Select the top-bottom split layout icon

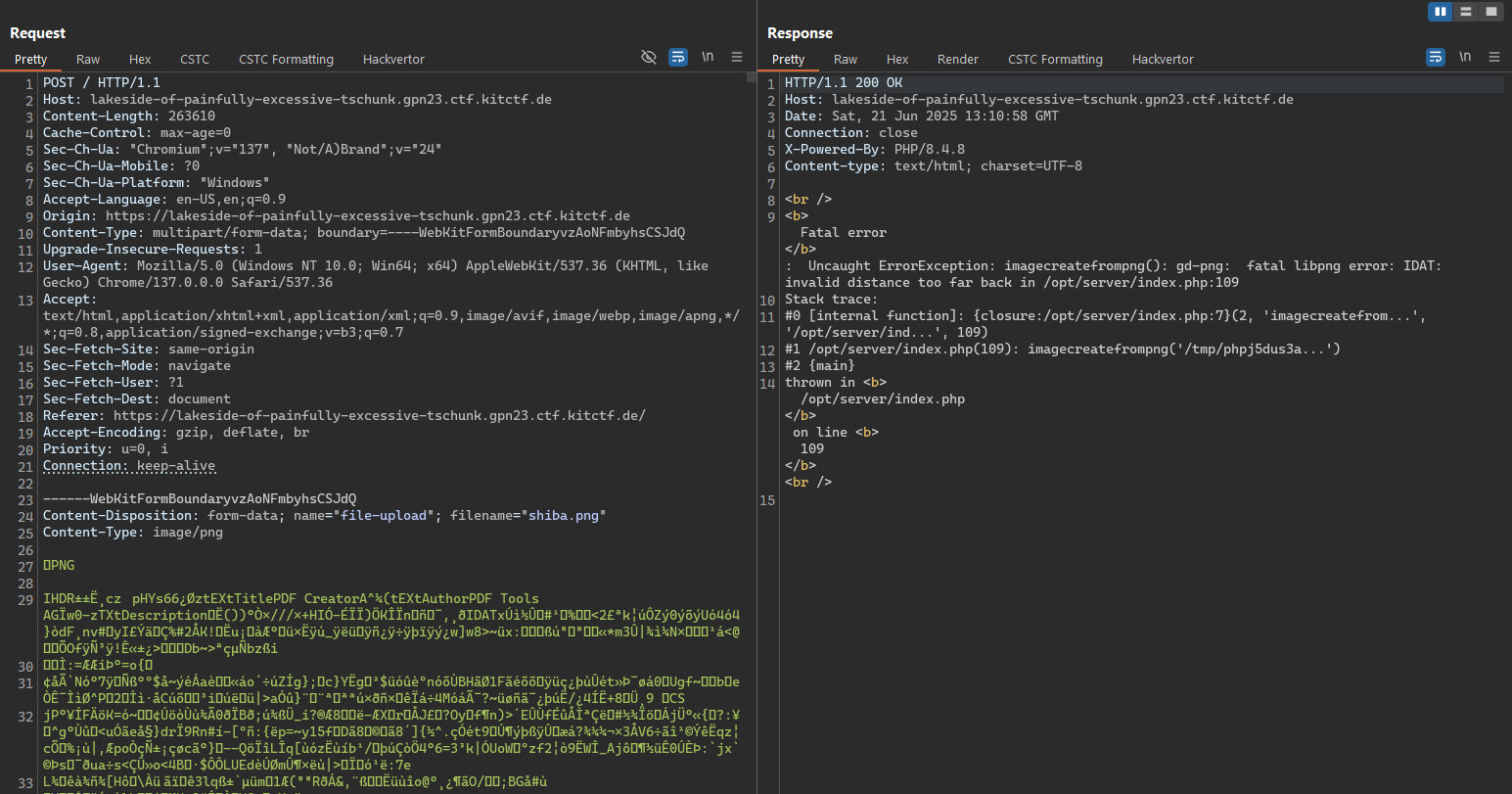click(x=1465, y=12)
